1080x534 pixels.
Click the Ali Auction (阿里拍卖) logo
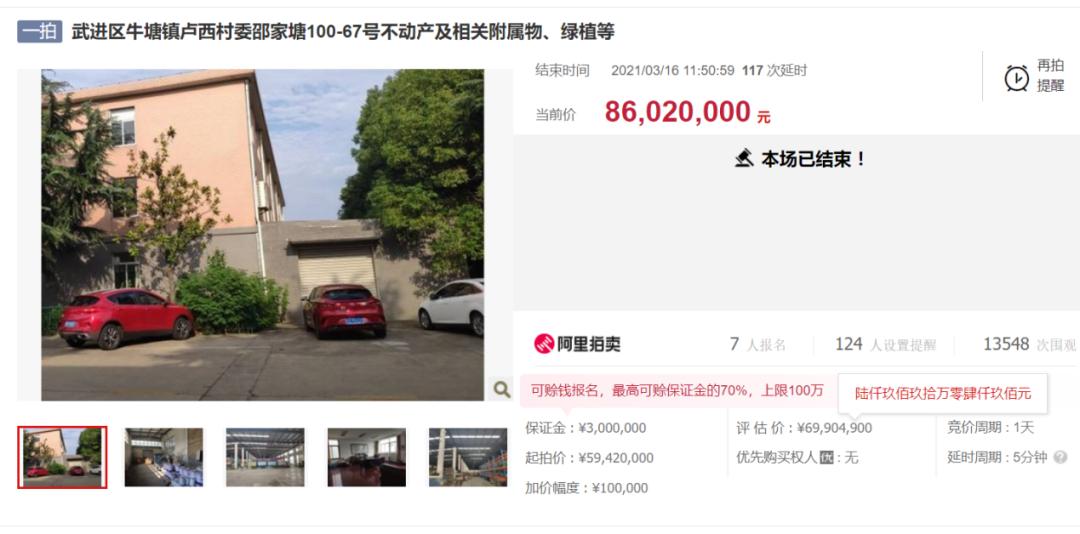577,344
